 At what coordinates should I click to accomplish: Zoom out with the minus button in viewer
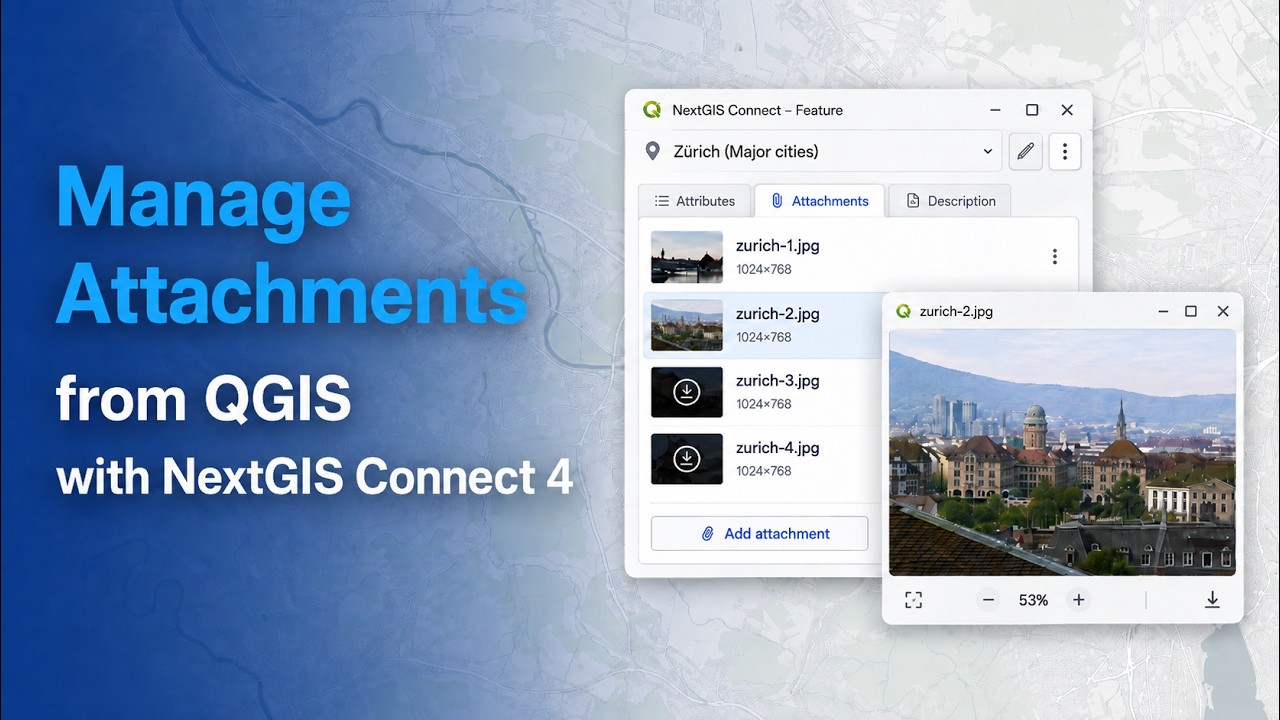(x=989, y=600)
